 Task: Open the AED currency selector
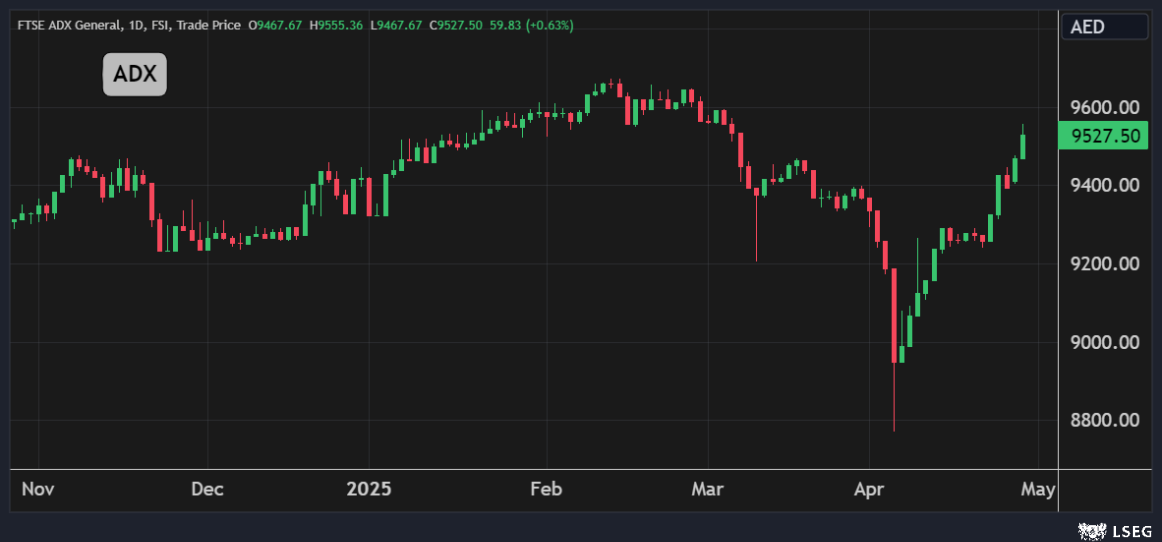[1104, 27]
